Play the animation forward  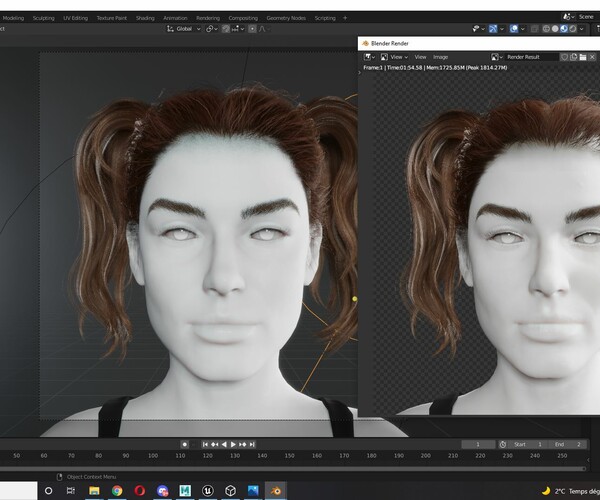tap(233, 444)
